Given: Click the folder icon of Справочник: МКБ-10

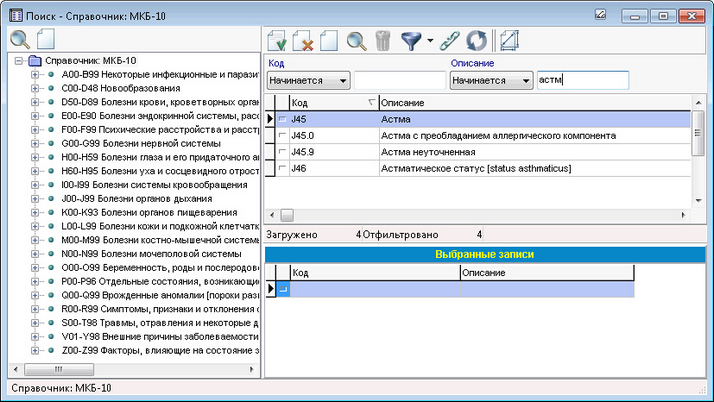Looking at the screenshot, I should (x=35, y=61).
